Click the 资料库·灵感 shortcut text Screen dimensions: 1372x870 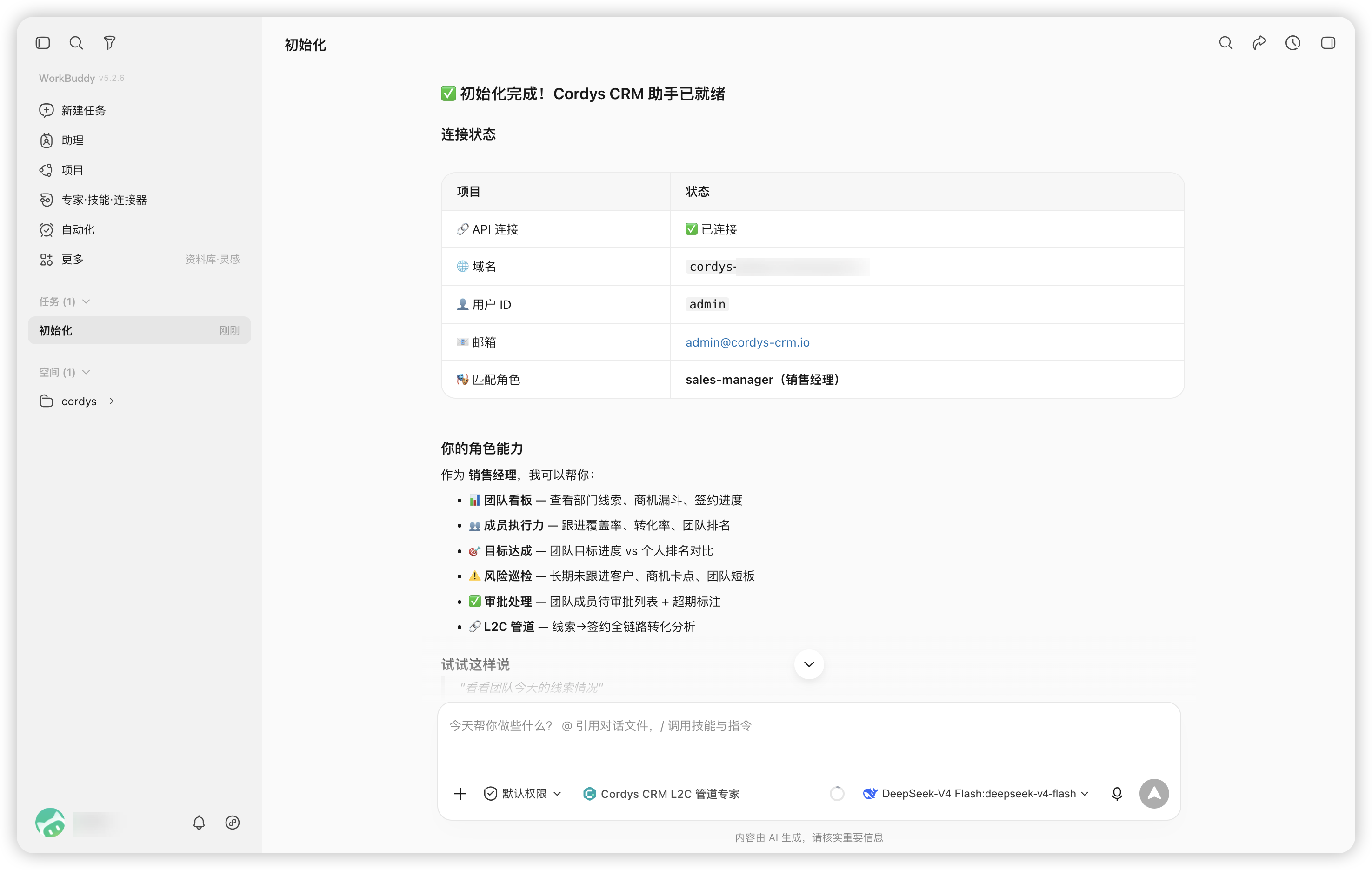213,260
